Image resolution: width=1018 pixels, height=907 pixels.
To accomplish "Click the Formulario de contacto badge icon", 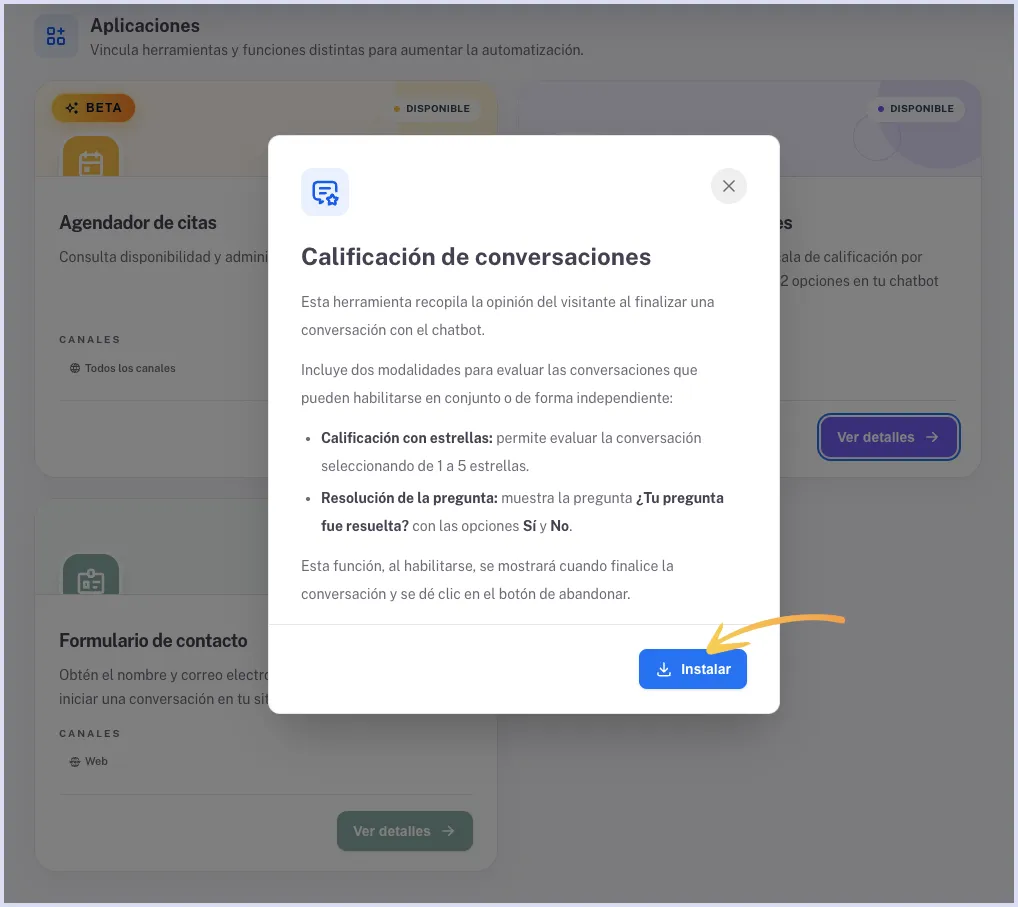I will point(91,575).
